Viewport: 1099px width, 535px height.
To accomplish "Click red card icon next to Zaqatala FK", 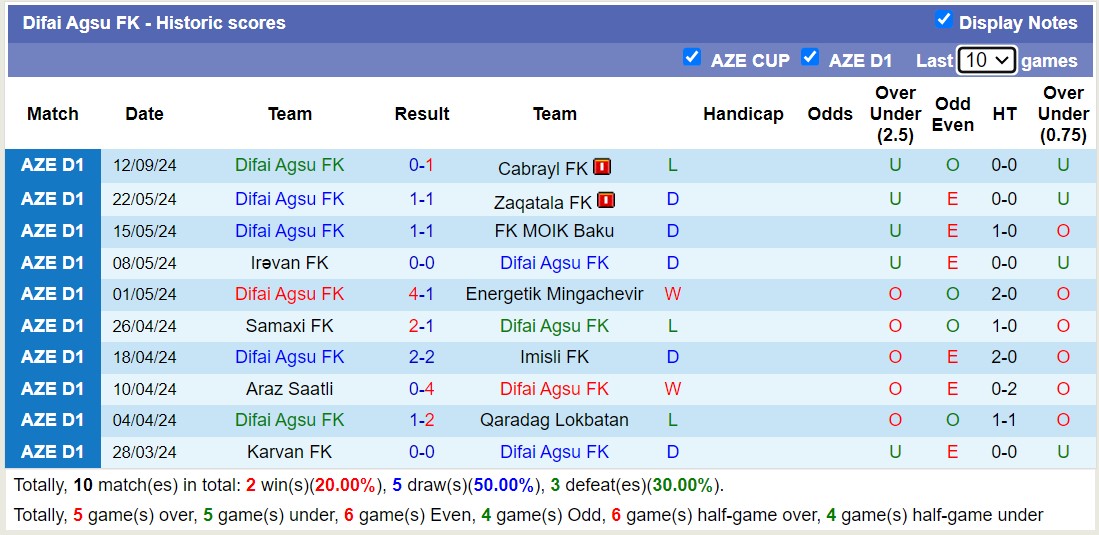I will [606, 200].
